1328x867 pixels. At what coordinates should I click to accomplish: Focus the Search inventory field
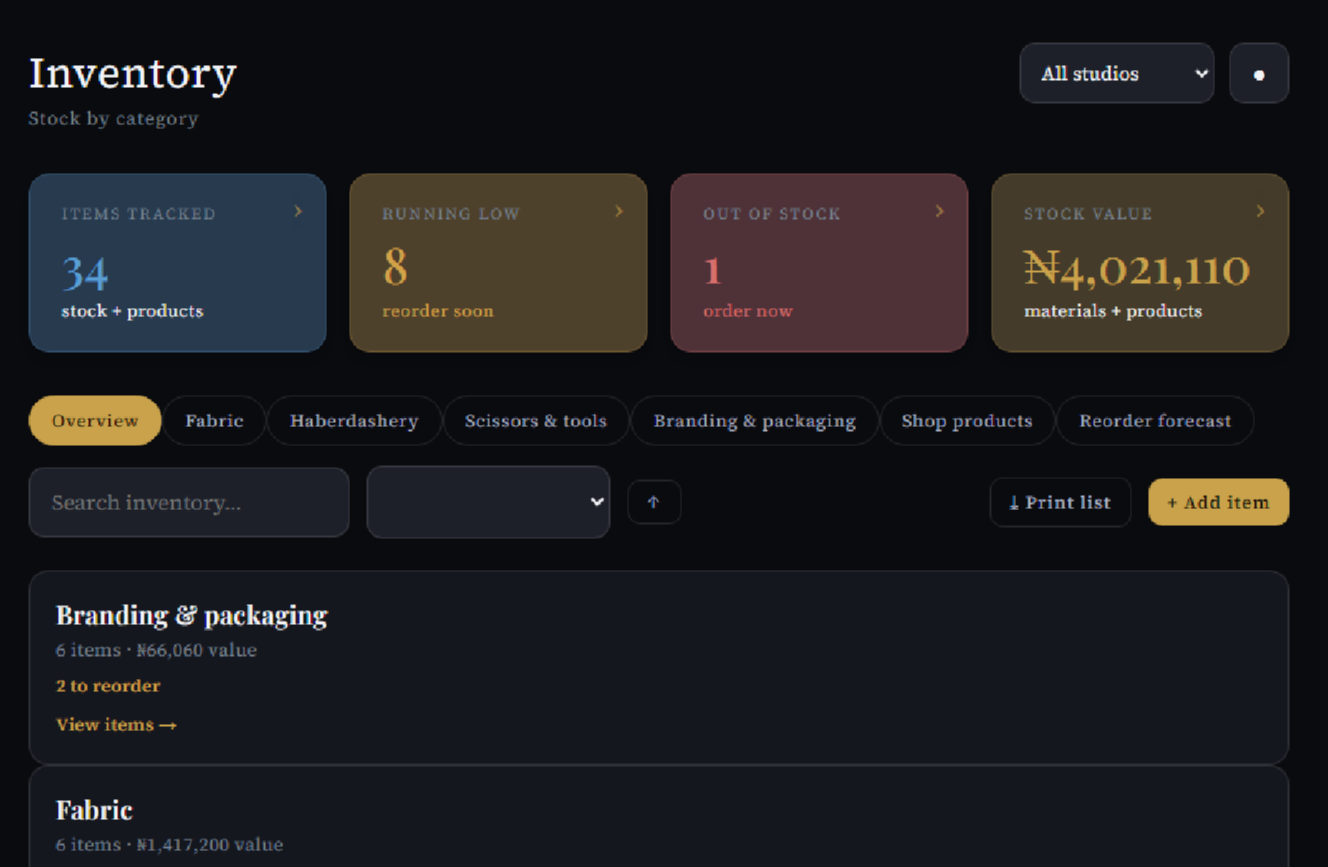pyautogui.click(x=189, y=502)
